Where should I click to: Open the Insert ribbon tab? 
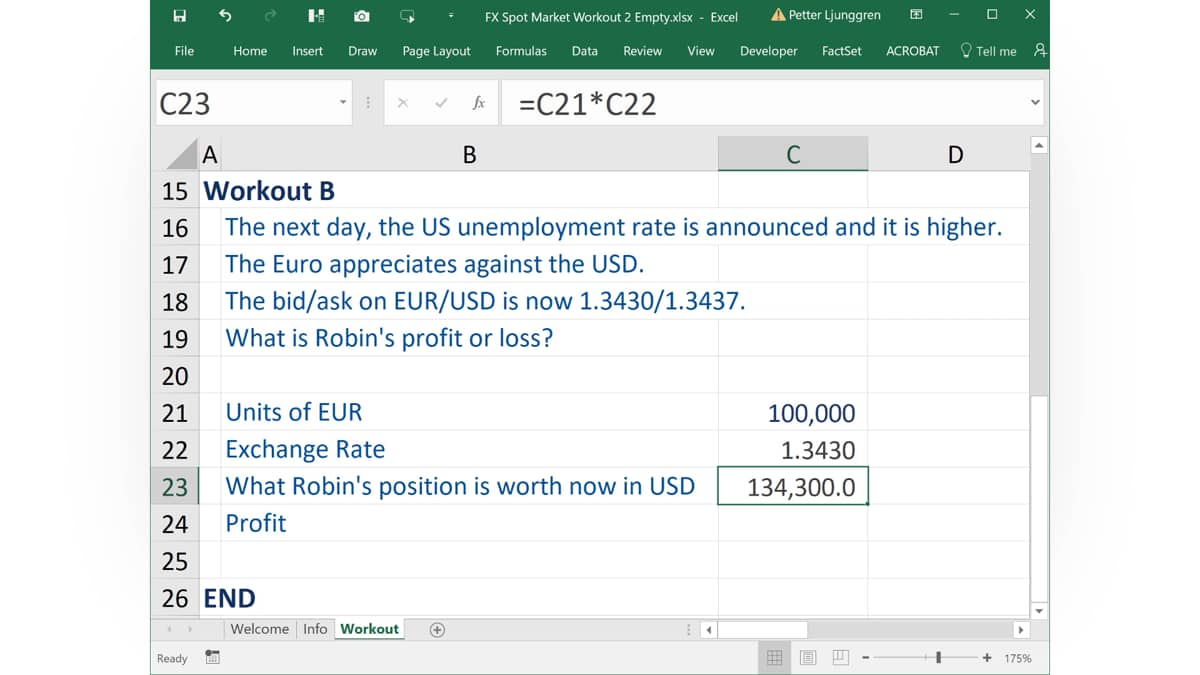307,51
